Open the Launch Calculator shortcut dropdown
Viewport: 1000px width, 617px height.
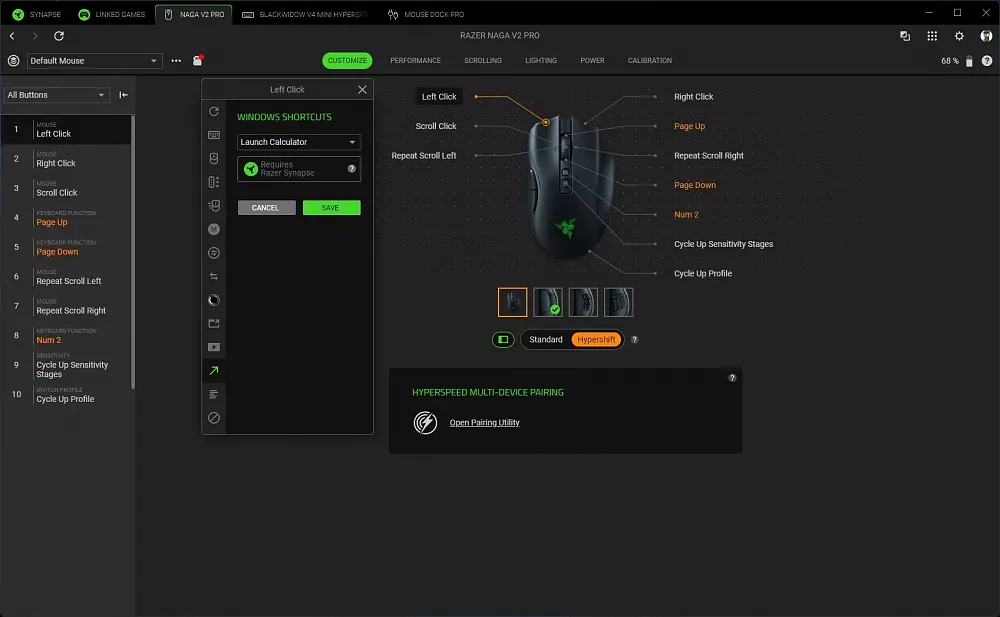click(x=298, y=142)
